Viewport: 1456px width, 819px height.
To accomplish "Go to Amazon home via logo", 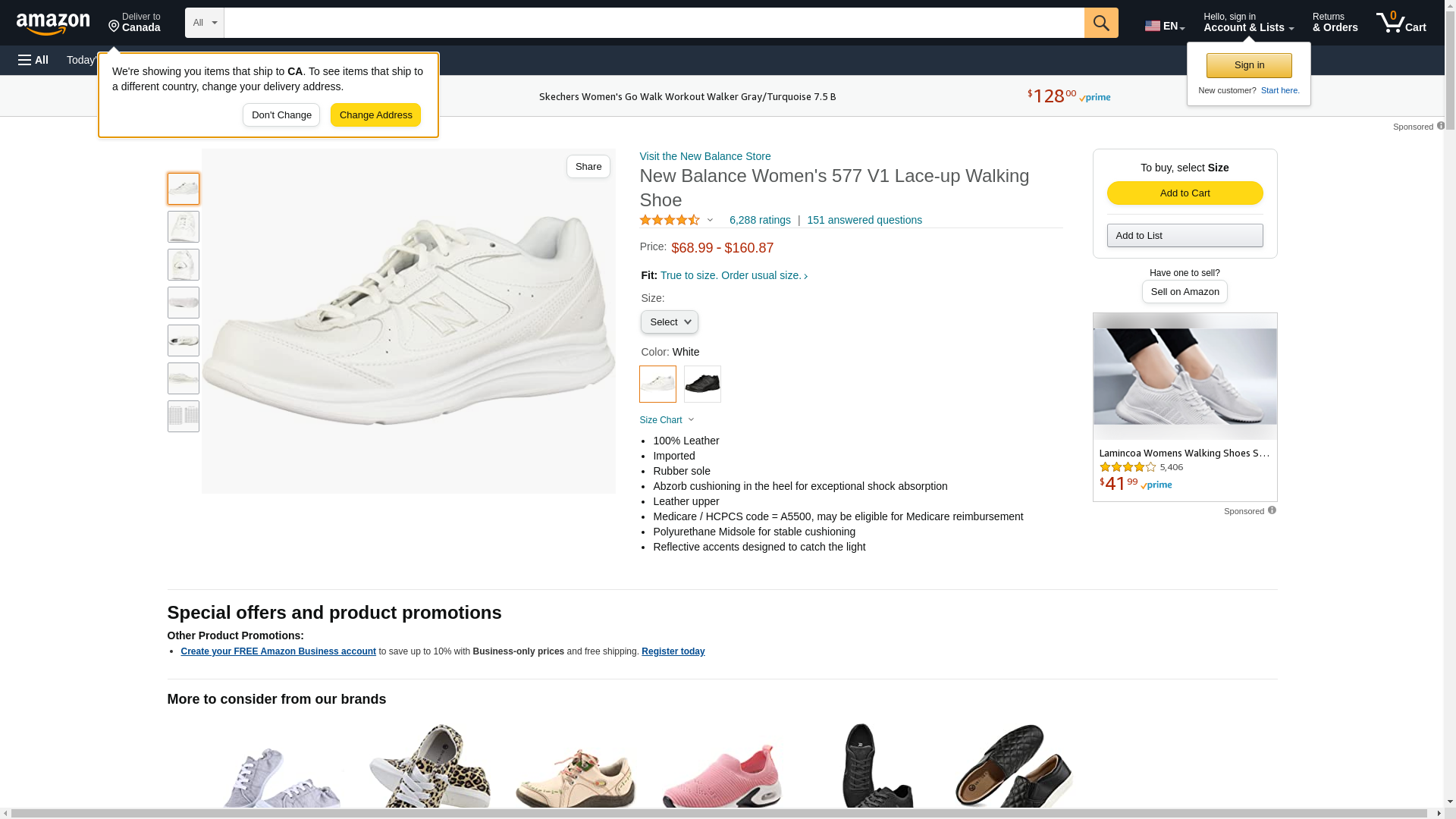I will [53, 24].
